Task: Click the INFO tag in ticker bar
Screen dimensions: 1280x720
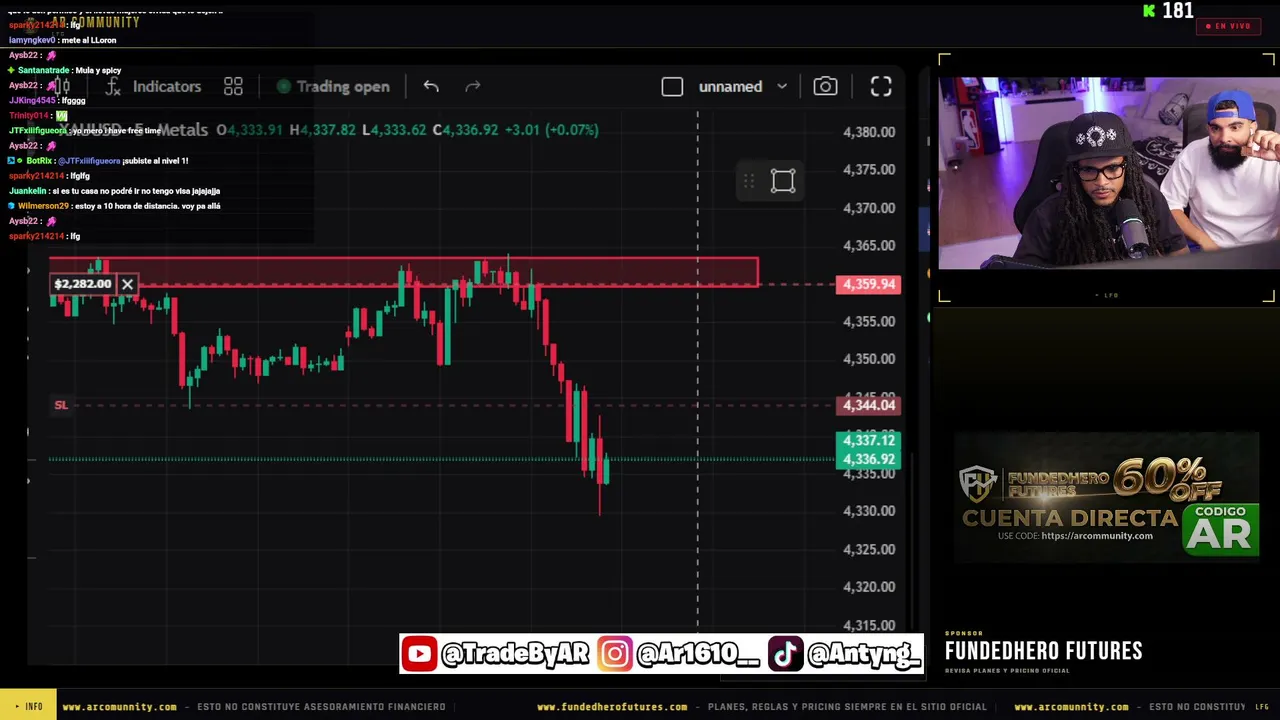Action: click(x=28, y=707)
